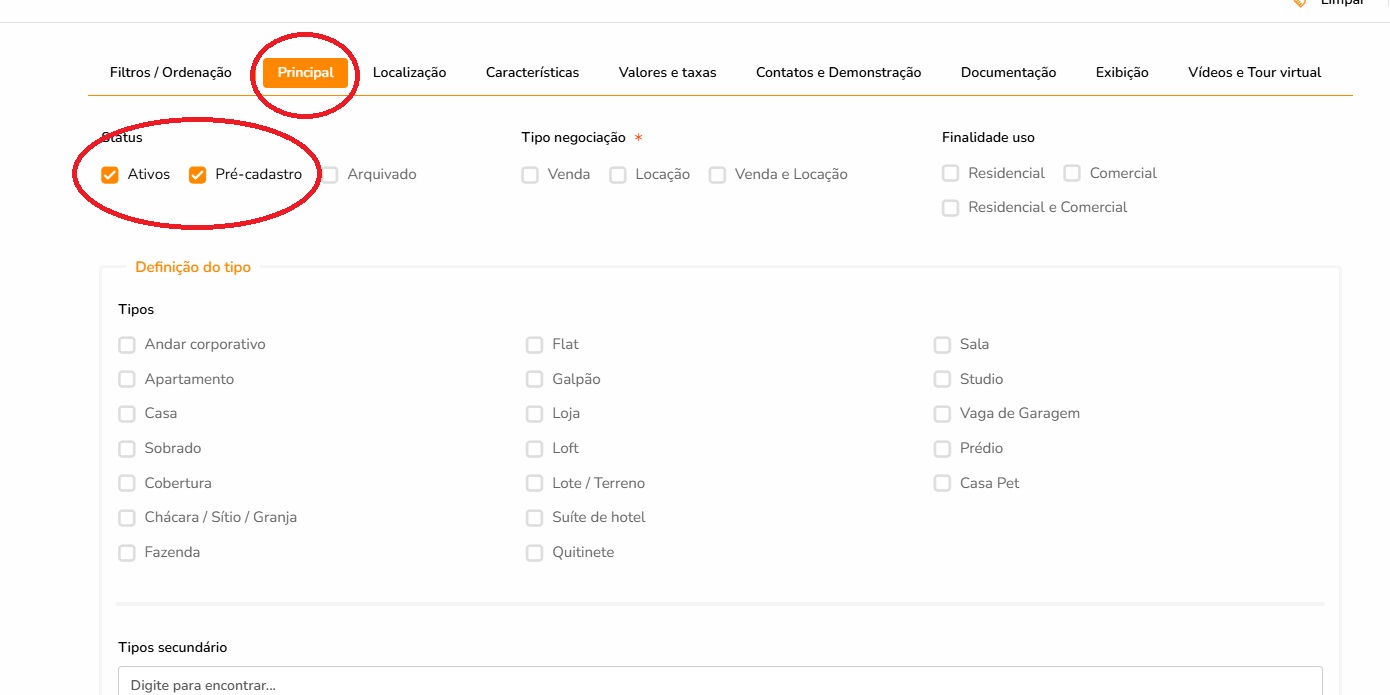Check the Apartamento property type
The image size is (1390, 695).
pyautogui.click(x=127, y=380)
